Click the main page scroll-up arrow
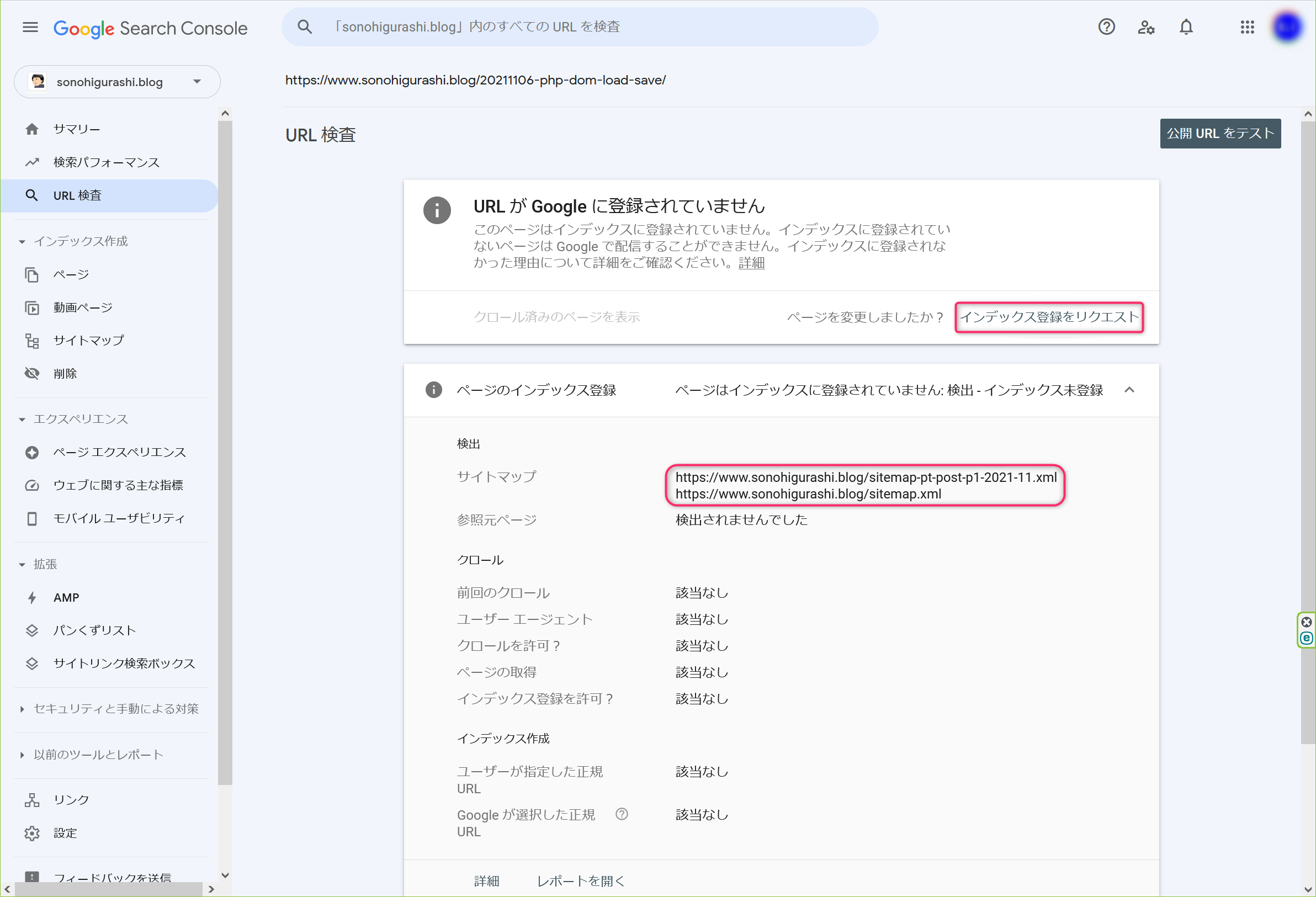Viewport: 1316px width, 897px height. pos(1308,114)
